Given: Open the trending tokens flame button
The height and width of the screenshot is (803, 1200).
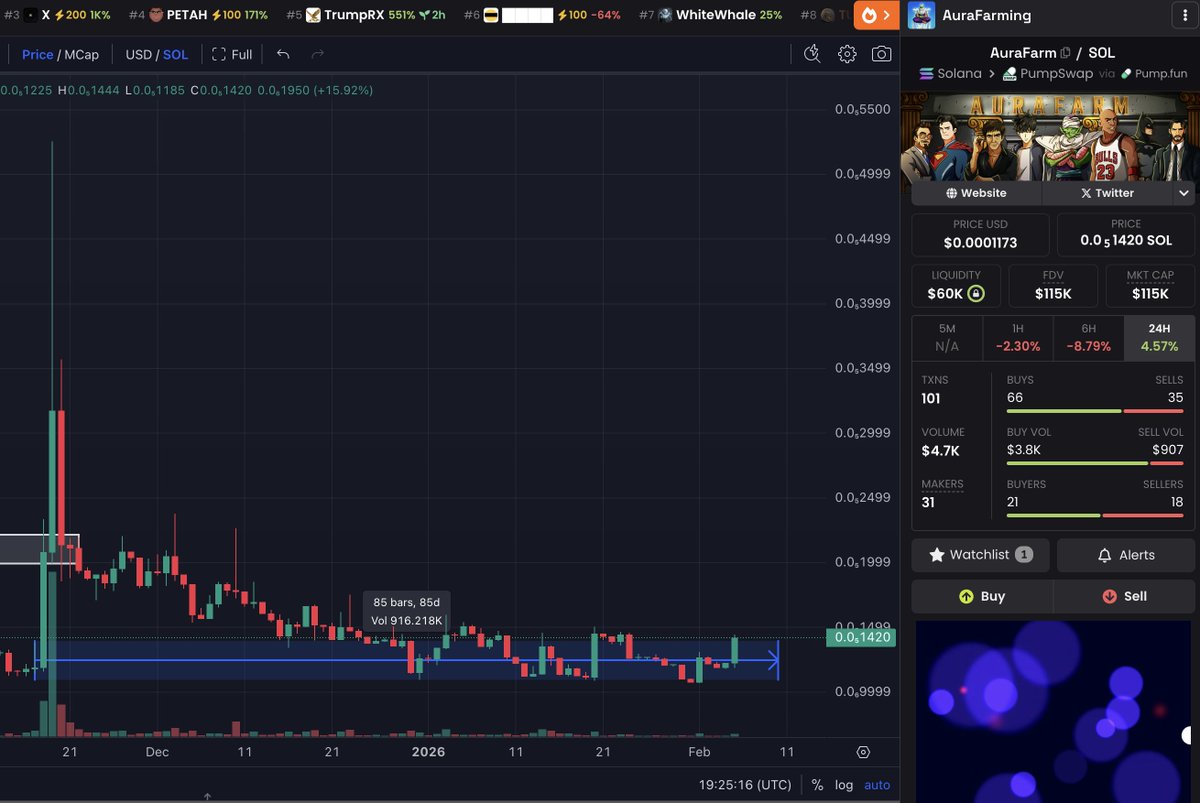Looking at the screenshot, I should tap(877, 15).
